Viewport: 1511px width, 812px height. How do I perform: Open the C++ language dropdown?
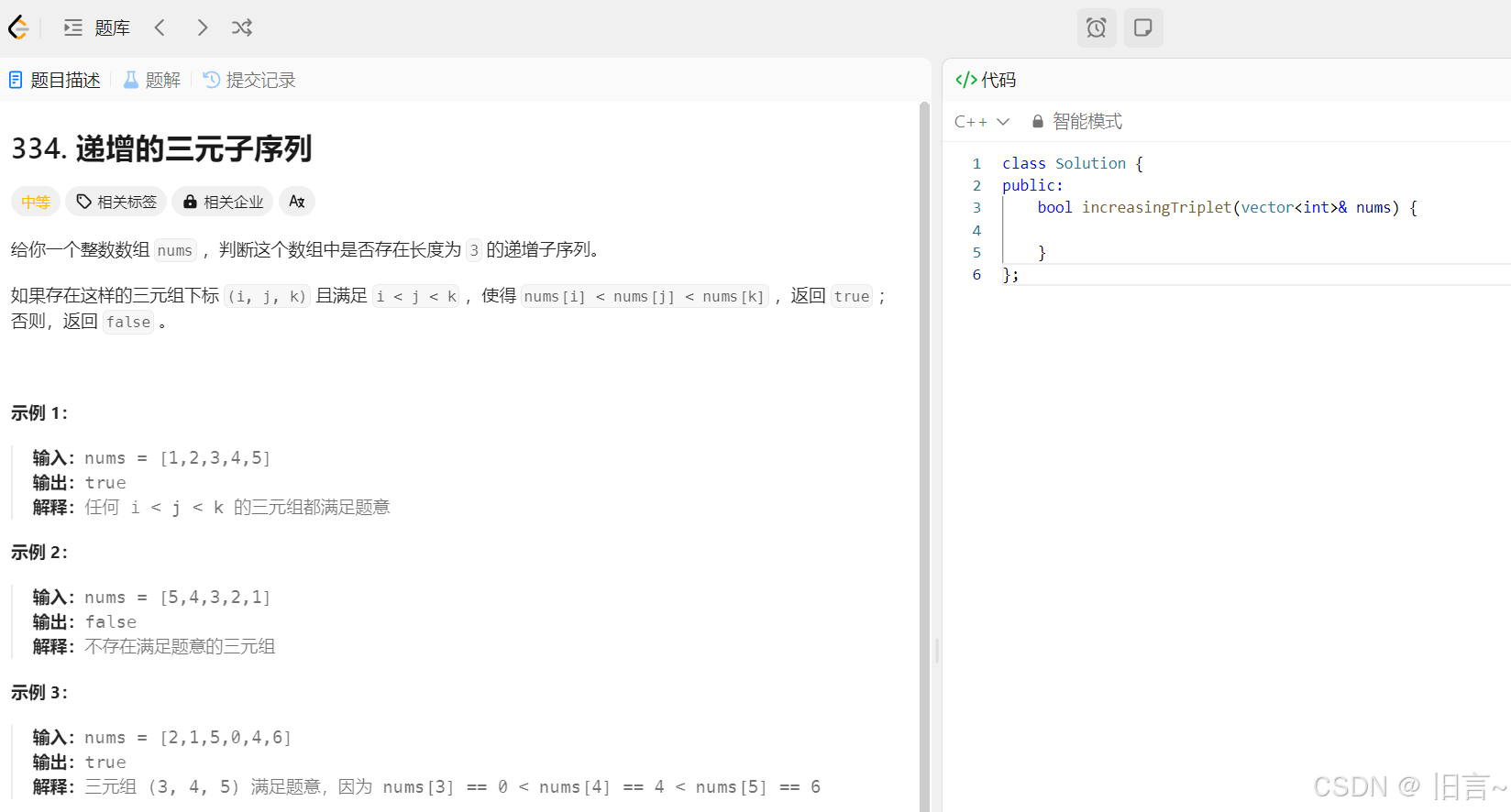[981, 121]
